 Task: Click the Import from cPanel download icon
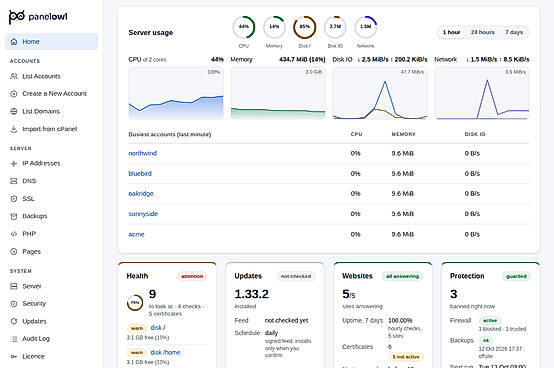[14, 129]
